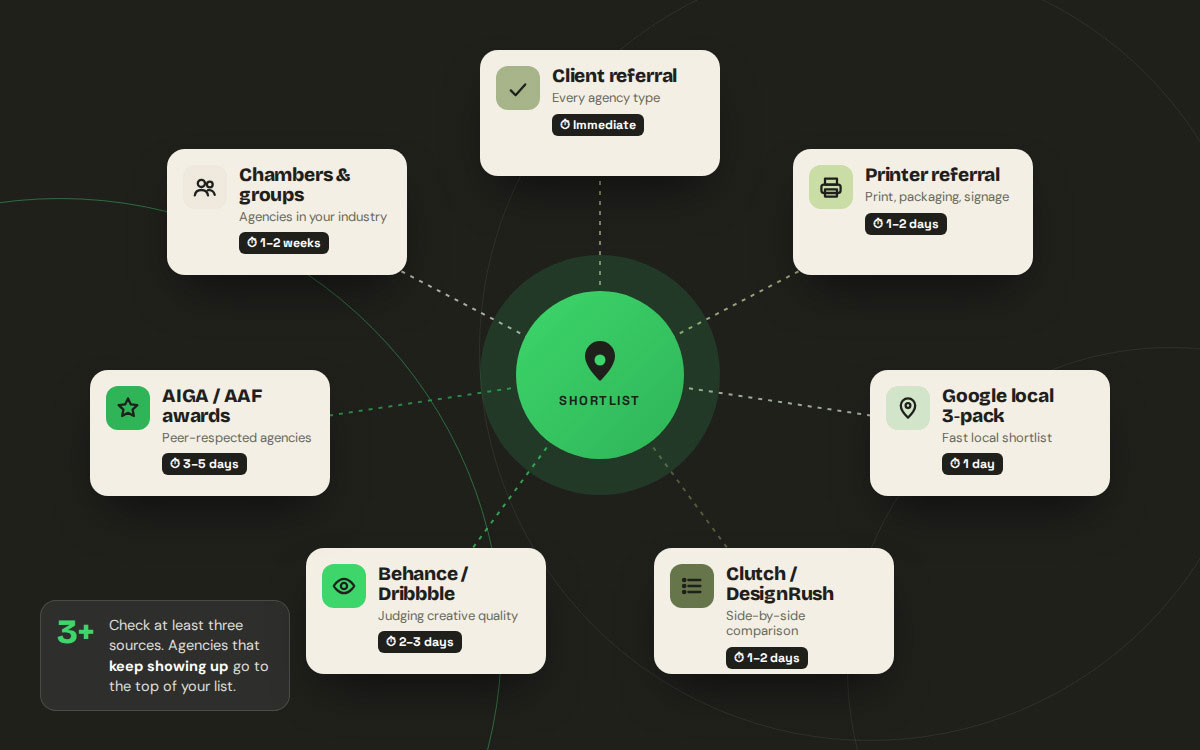Open the Printer referral heading
Viewport: 1200px width, 750px height.
932,175
